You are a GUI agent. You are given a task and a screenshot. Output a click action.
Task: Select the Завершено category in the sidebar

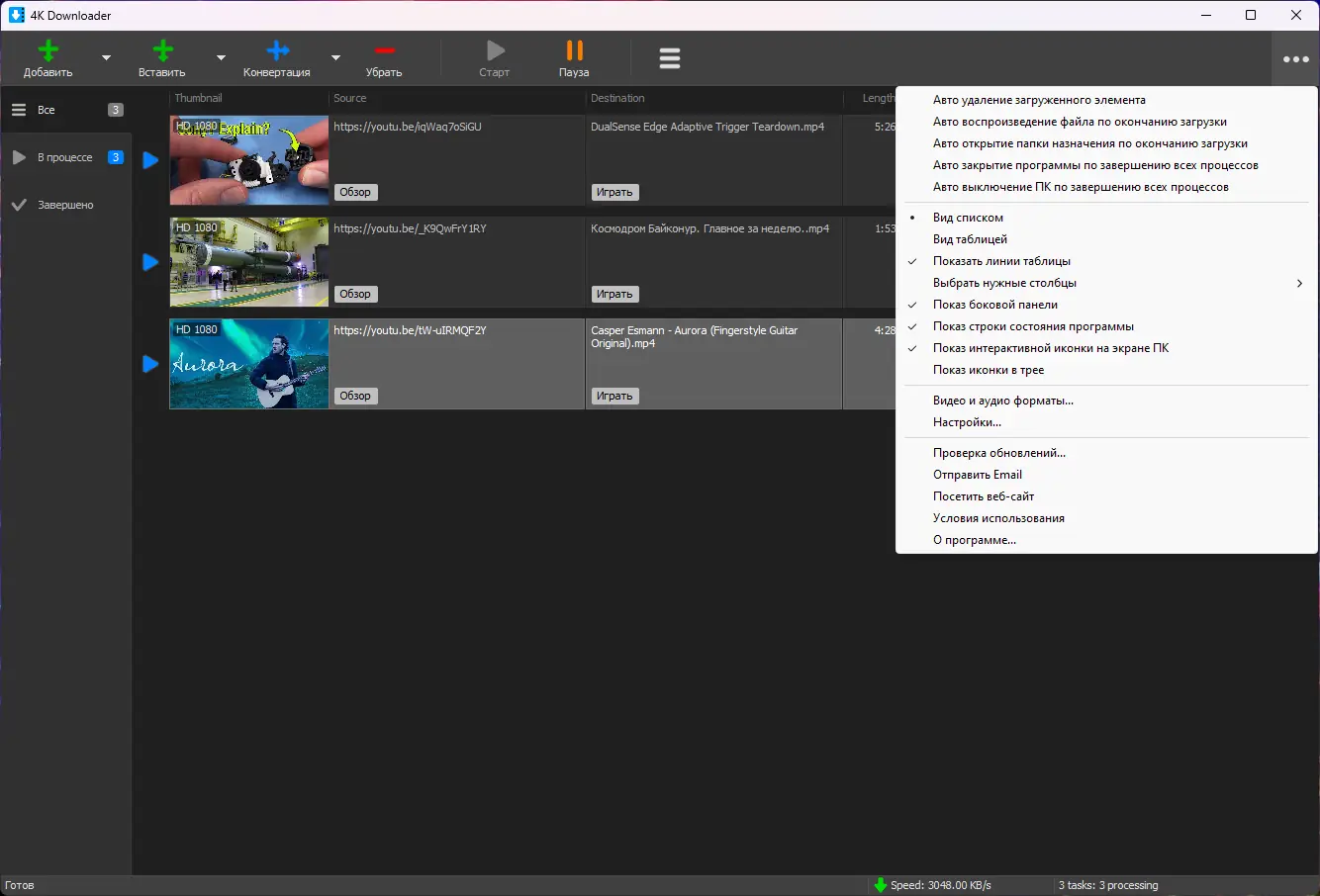pyautogui.click(x=65, y=205)
